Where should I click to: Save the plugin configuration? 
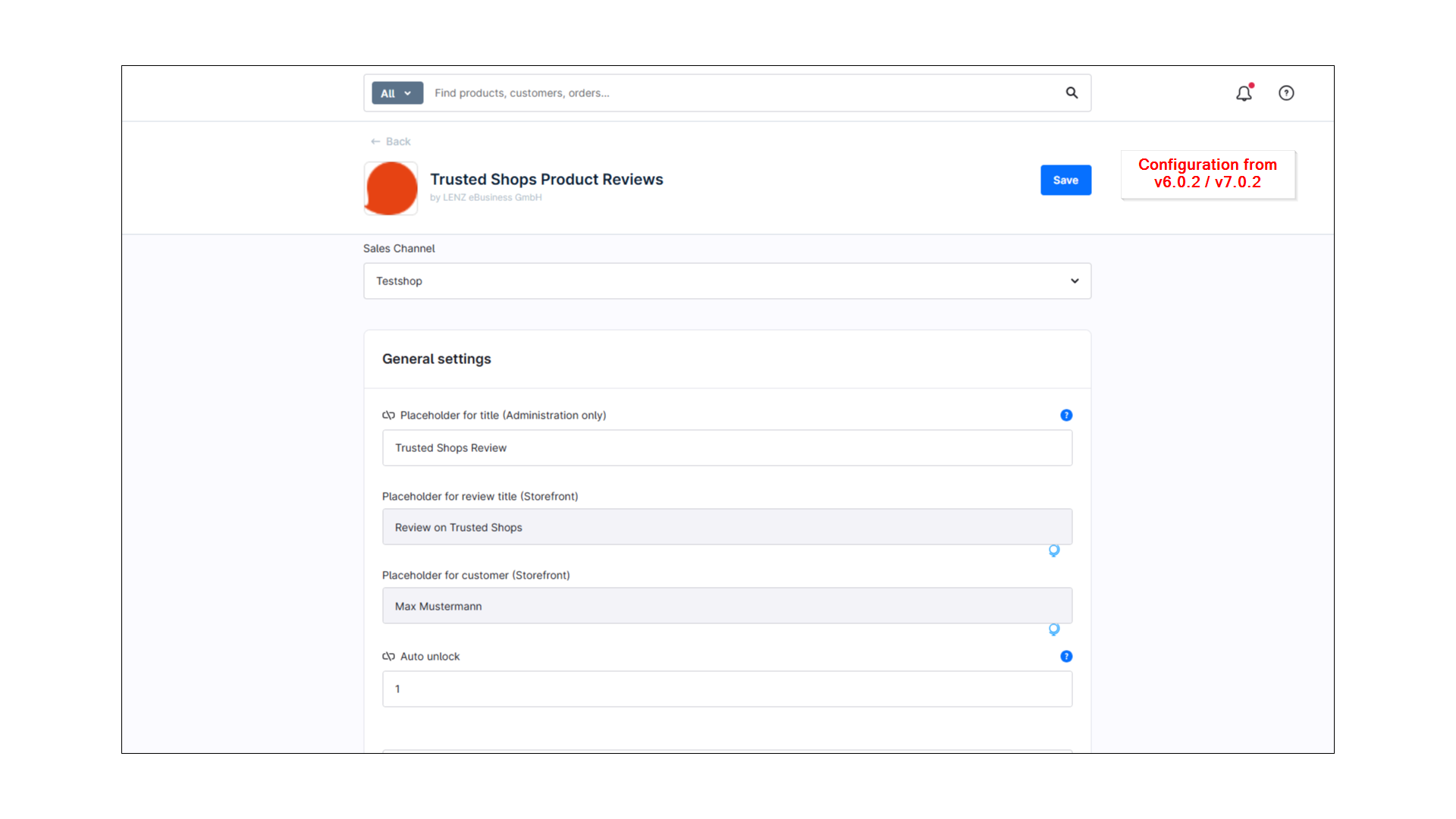1065,180
